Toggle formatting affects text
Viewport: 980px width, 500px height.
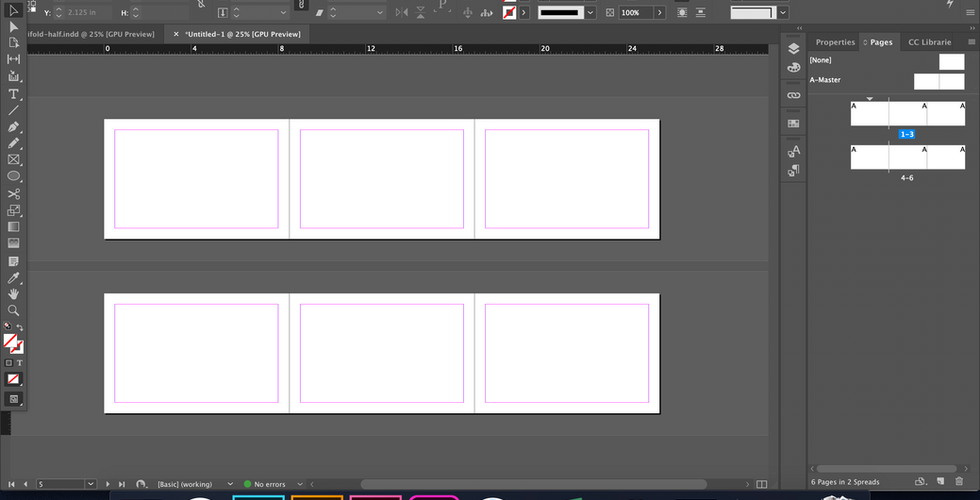(x=19, y=362)
